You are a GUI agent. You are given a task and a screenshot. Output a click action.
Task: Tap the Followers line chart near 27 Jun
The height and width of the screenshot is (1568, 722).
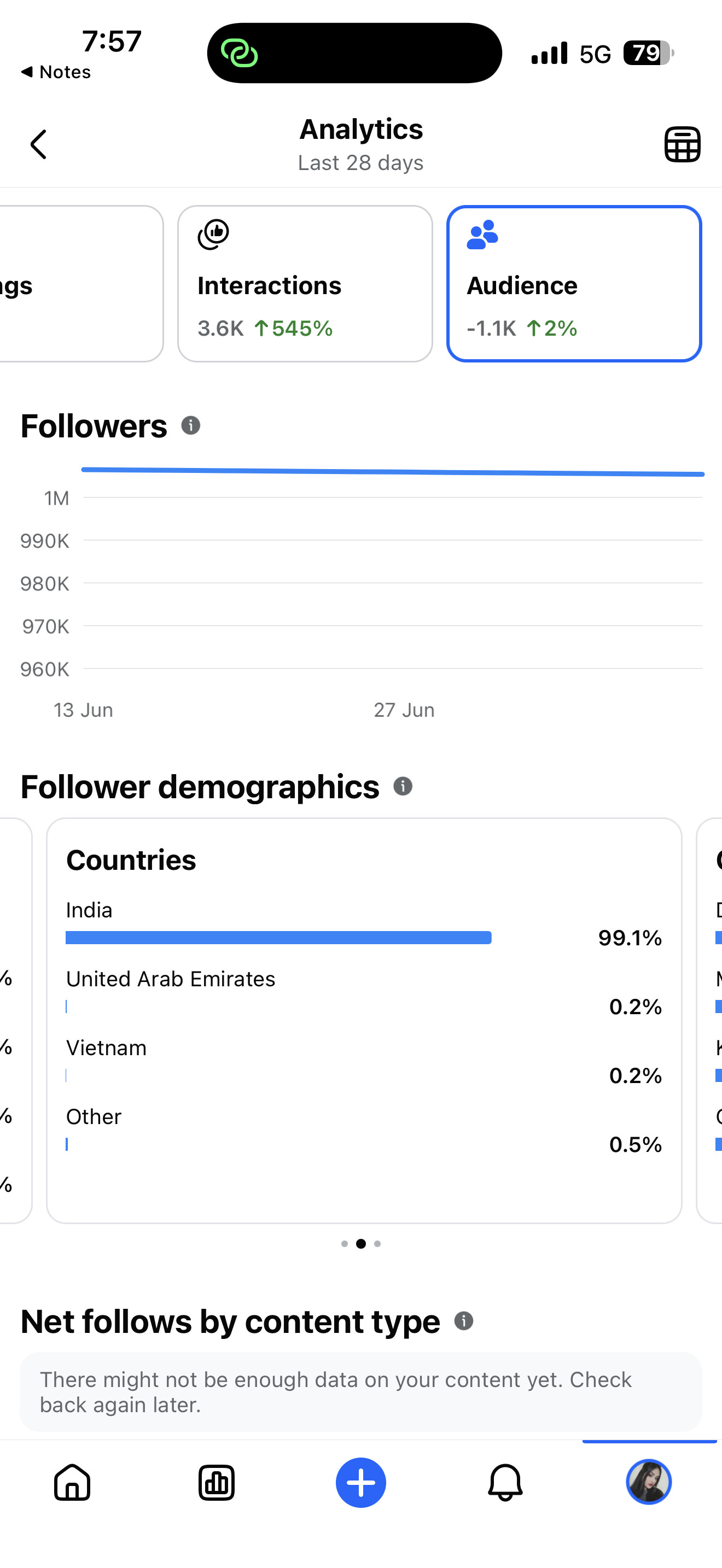tap(404, 472)
